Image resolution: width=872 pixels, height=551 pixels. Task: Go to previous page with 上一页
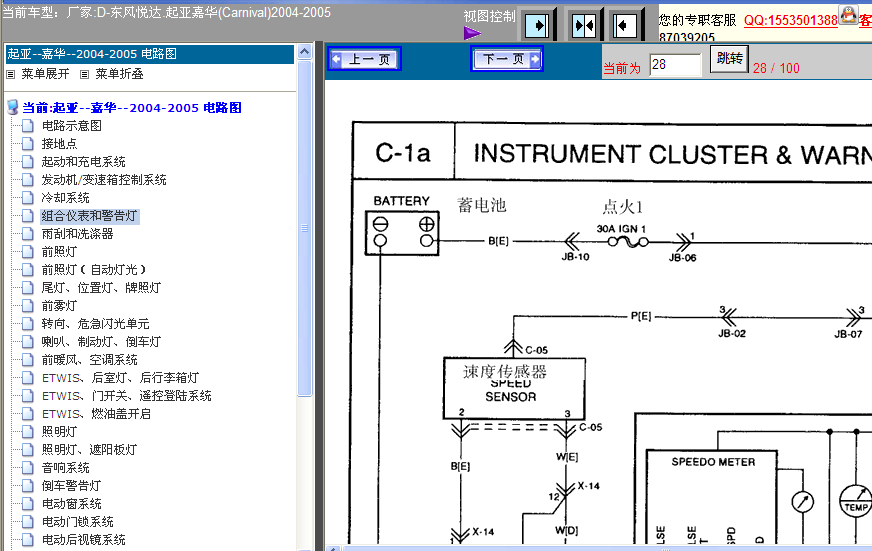pyautogui.click(x=365, y=59)
